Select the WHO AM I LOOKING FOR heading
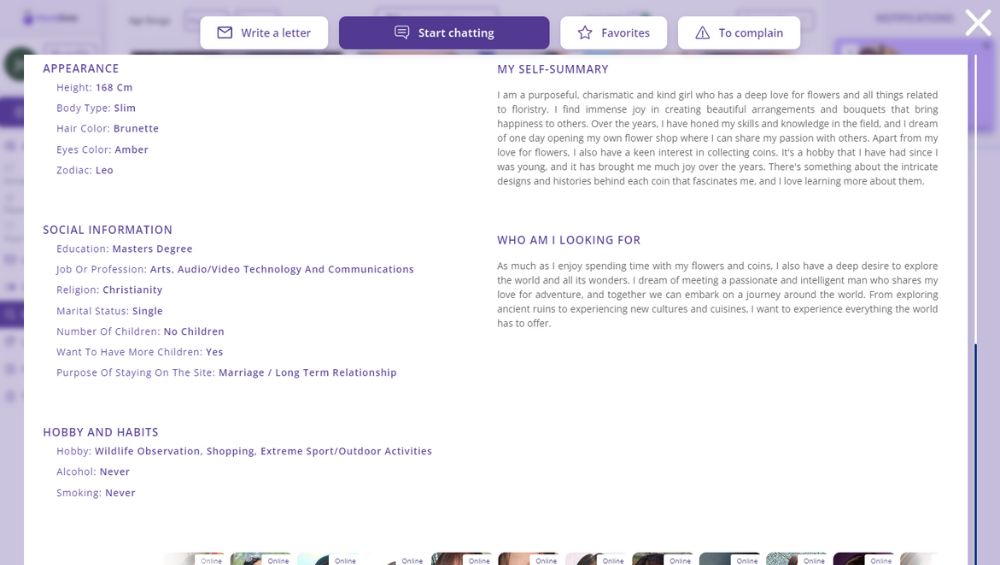The image size is (1000, 565). click(x=569, y=240)
